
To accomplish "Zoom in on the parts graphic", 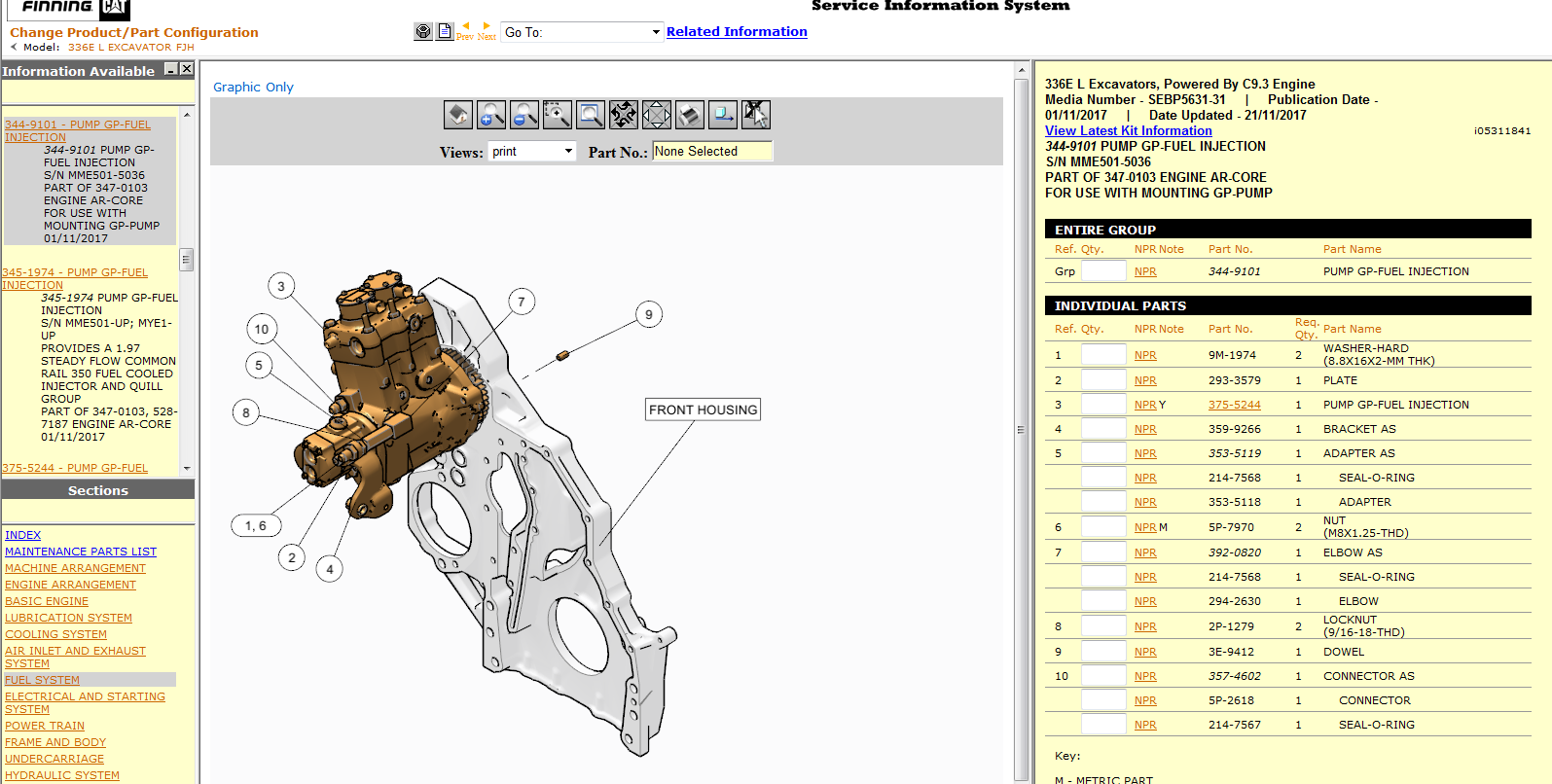I will [x=490, y=115].
